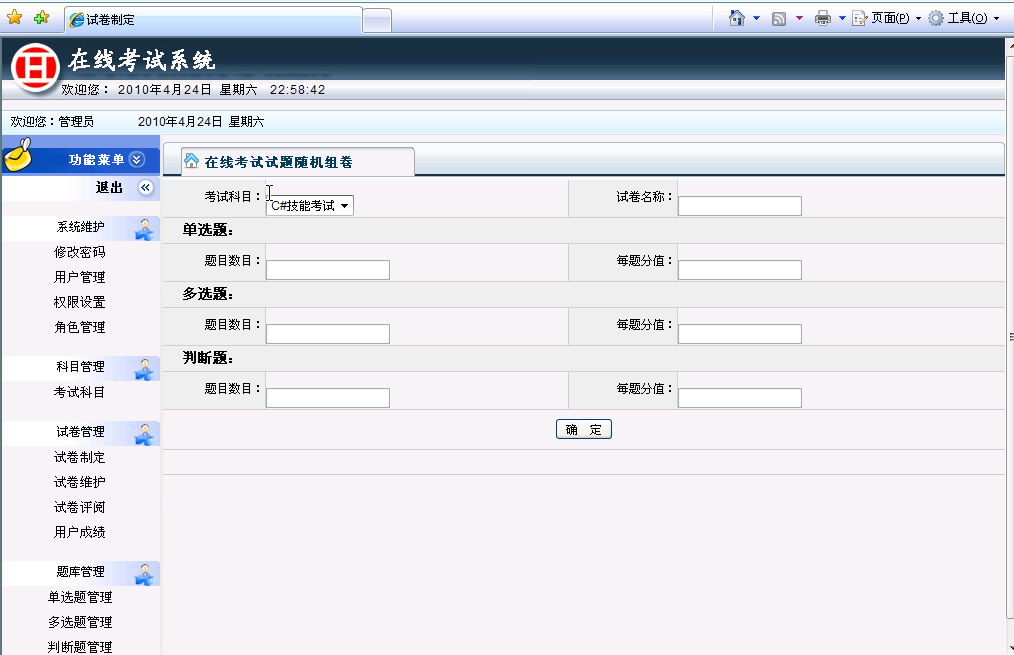Click 单选题 题目数目 input field
This screenshot has width=1014, height=655.
[x=328, y=270]
